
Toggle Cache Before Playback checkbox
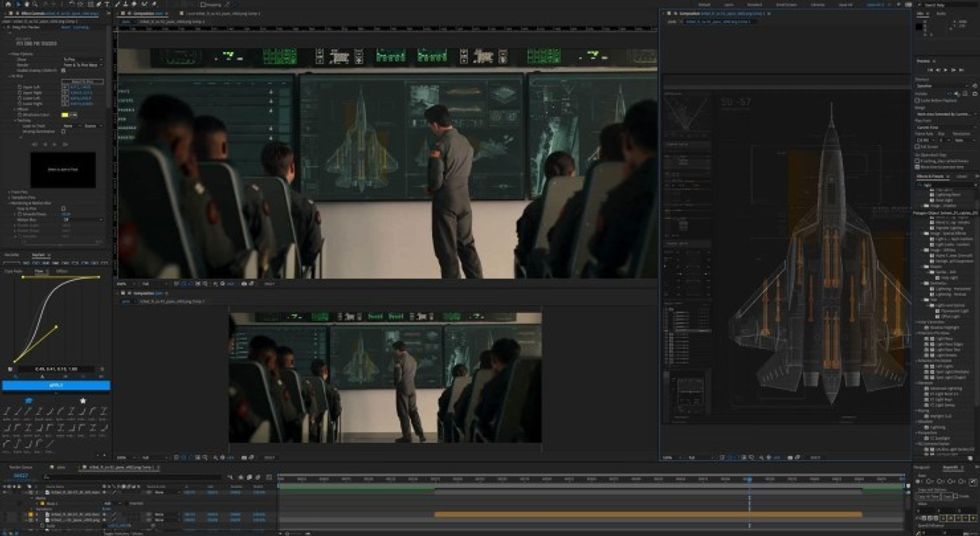point(918,101)
